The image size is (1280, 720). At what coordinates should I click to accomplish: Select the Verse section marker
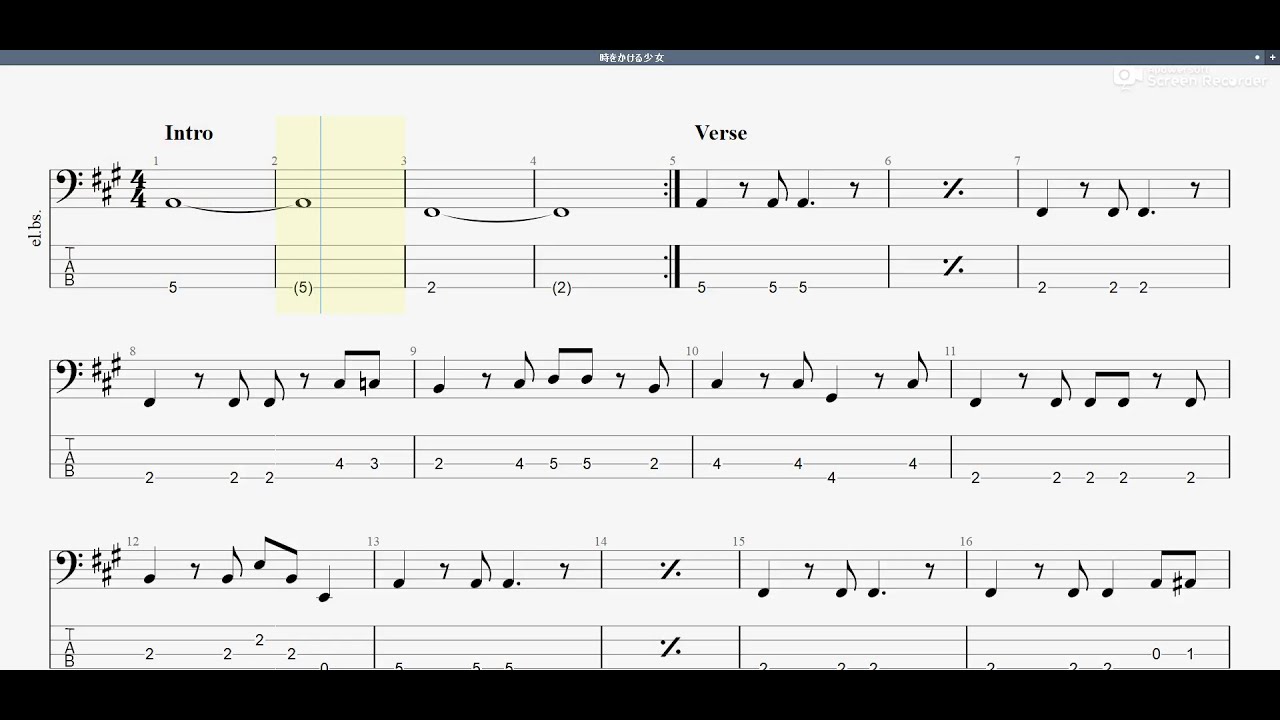click(720, 133)
